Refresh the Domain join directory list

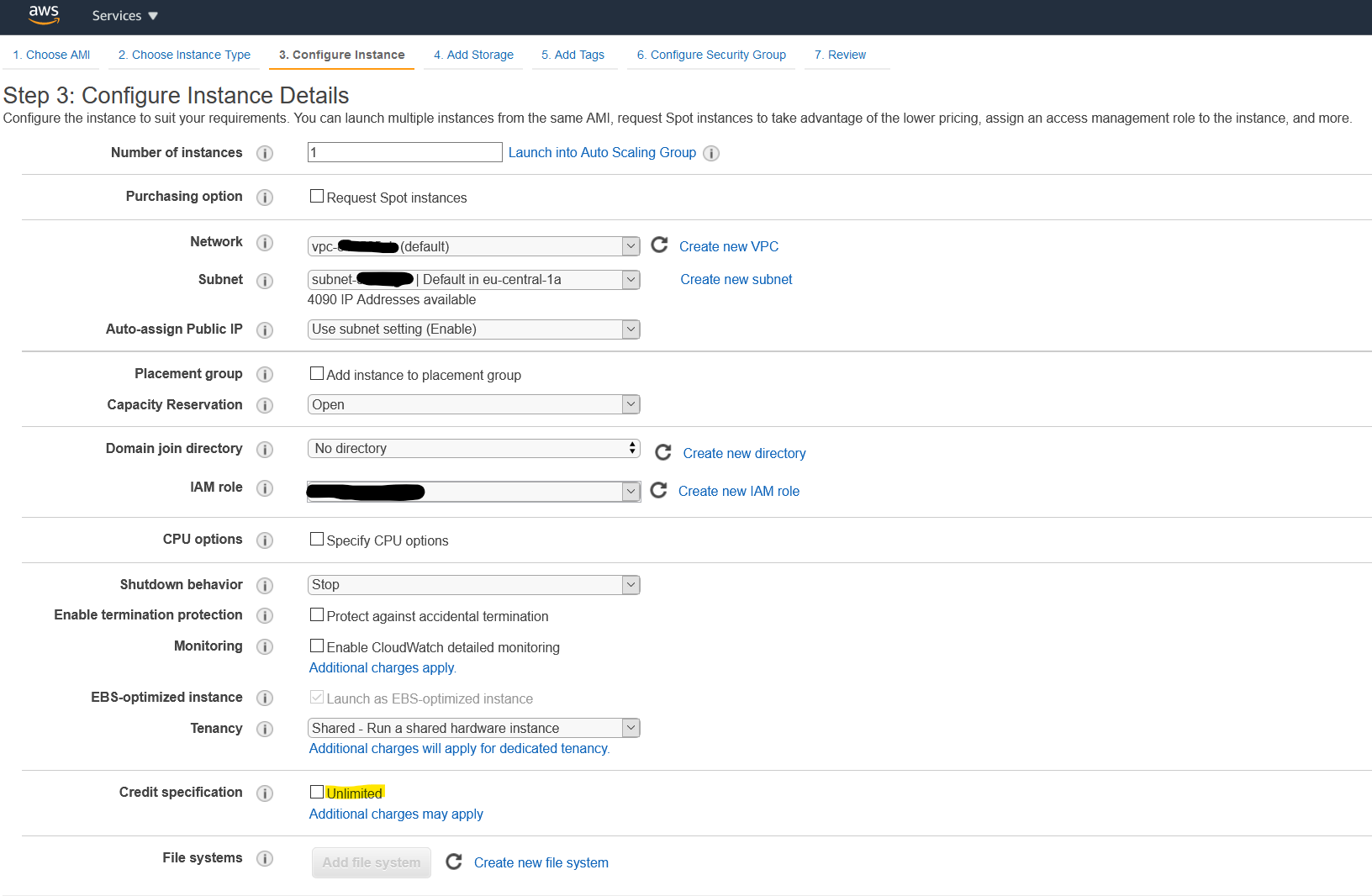(x=663, y=452)
